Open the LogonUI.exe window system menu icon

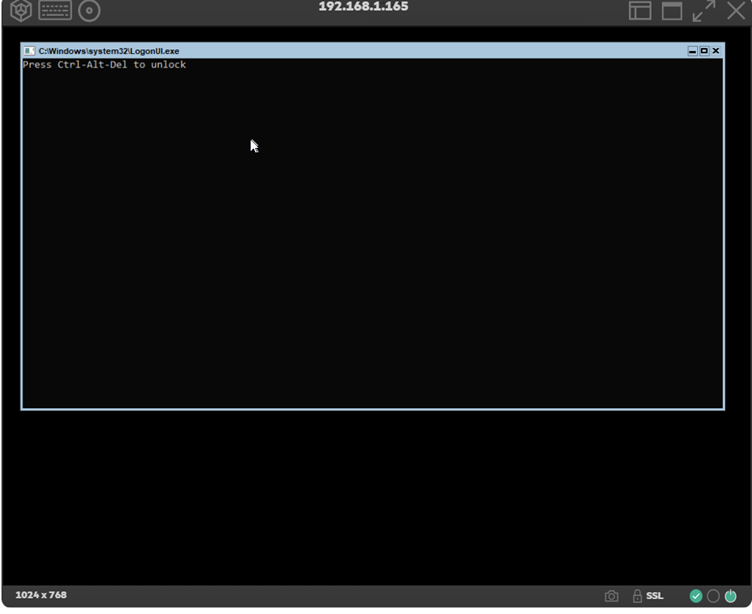pos(29,51)
